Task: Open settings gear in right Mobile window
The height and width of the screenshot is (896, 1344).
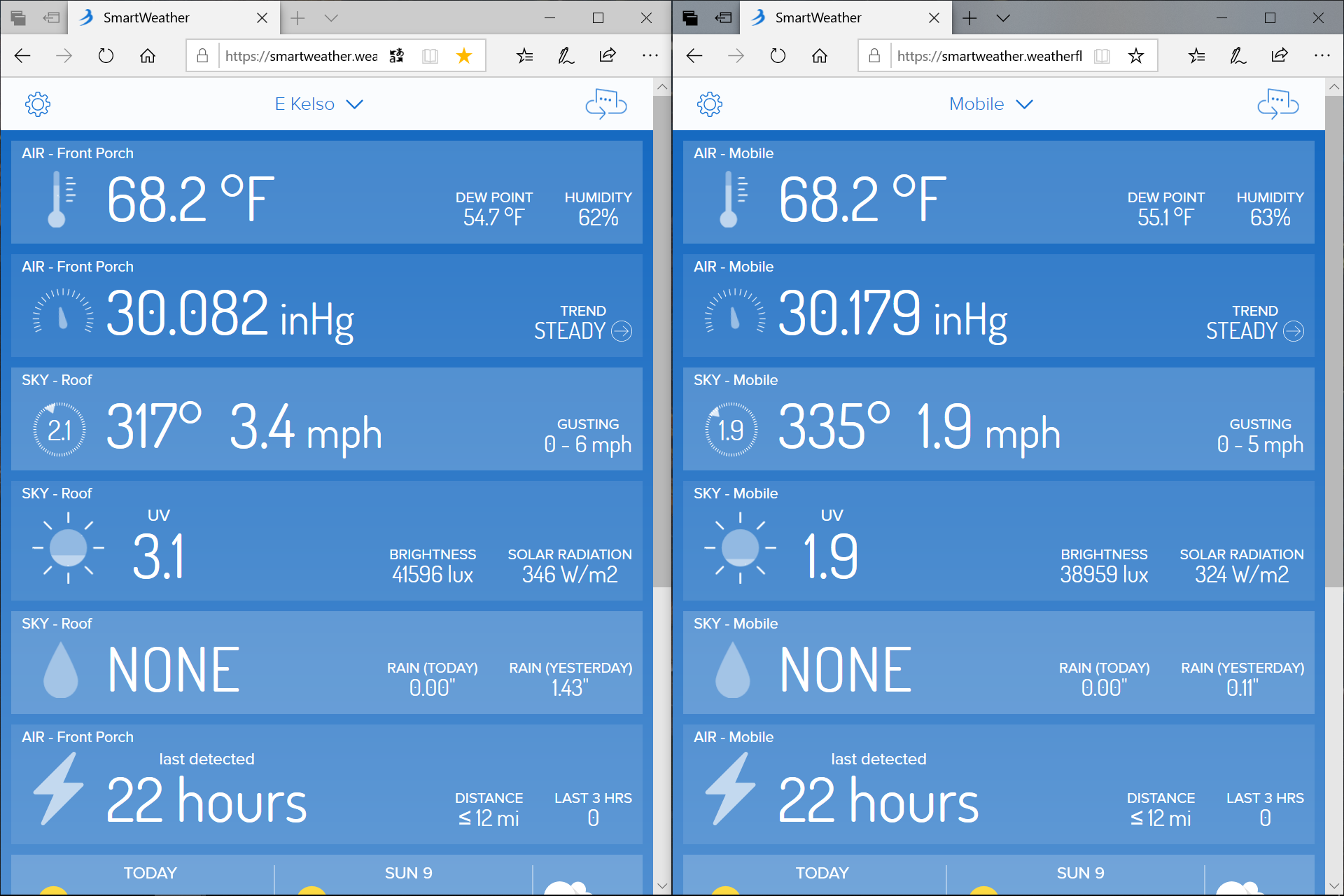Action: 710,104
